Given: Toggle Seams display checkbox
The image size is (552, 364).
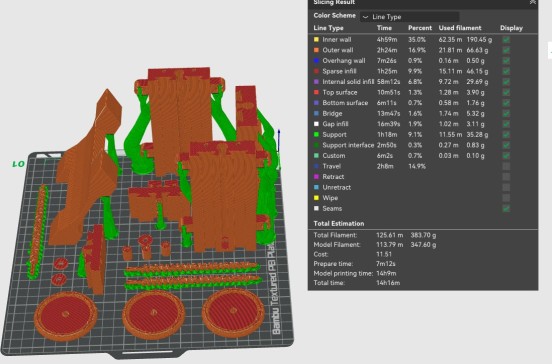Looking at the screenshot, I should pos(506,208).
